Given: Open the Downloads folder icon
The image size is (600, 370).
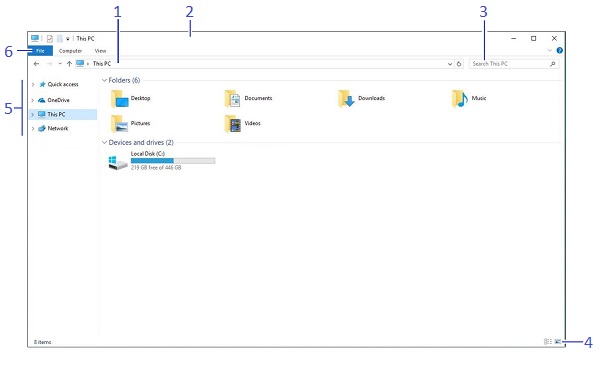Looking at the screenshot, I should click(346, 99).
